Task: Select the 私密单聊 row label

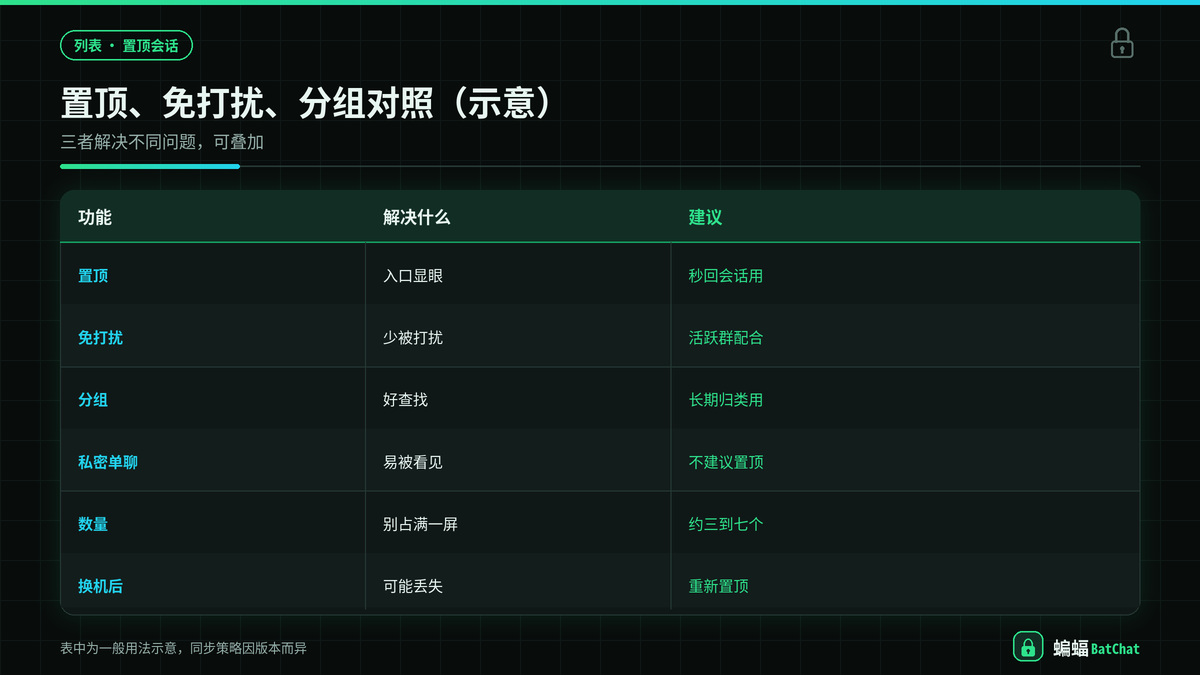Action: click(108, 462)
